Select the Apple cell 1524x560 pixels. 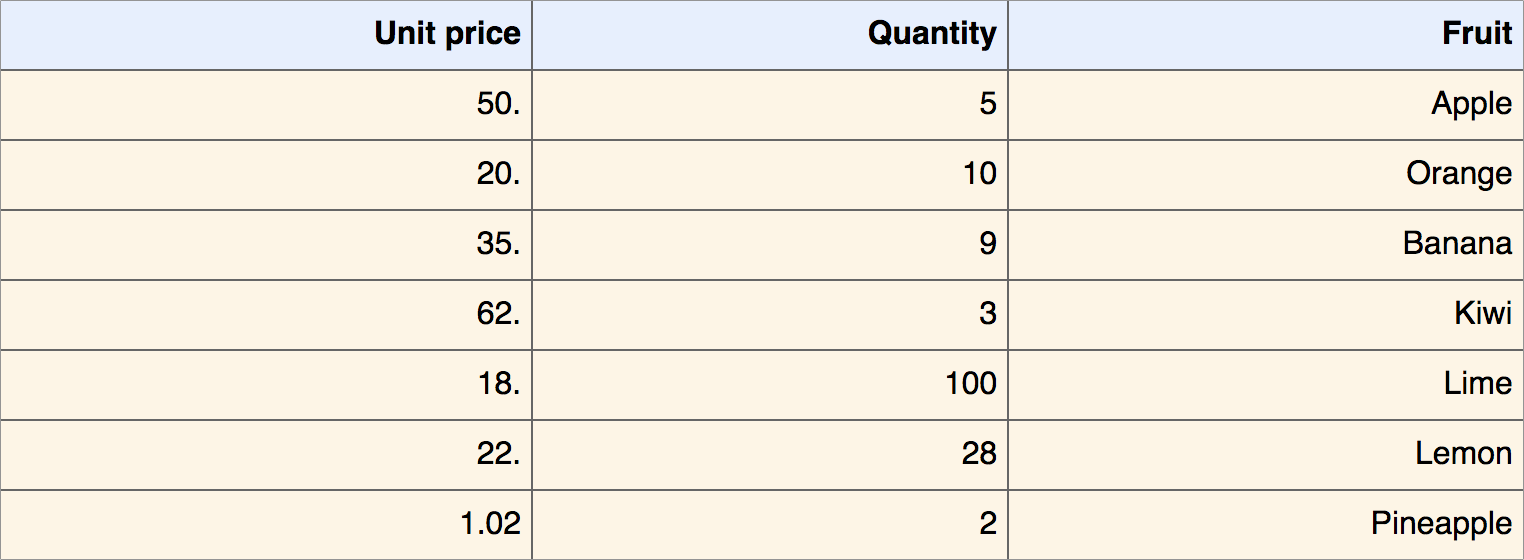(1471, 104)
